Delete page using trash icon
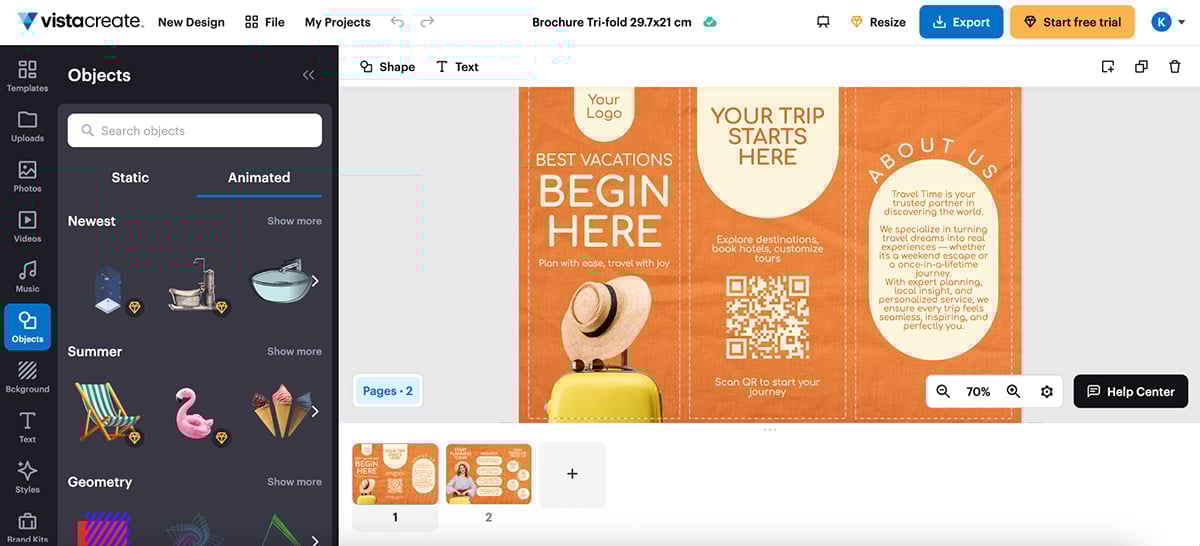1200x546 pixels. [x=1175, y=67]
